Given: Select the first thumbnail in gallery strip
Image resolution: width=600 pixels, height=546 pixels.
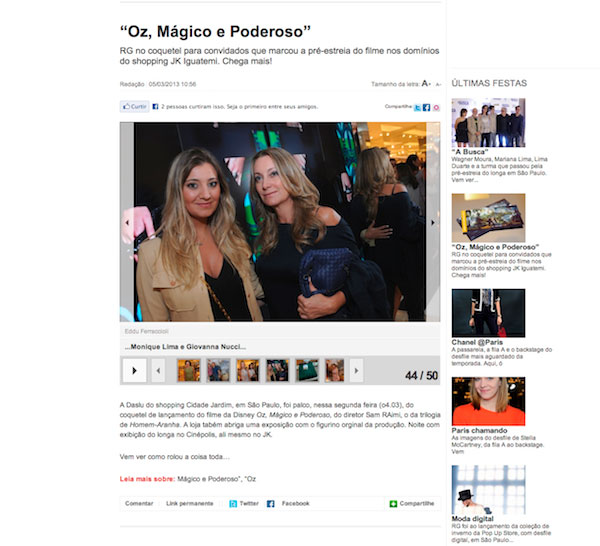Looking at the screenshot, I should [189, 370].
